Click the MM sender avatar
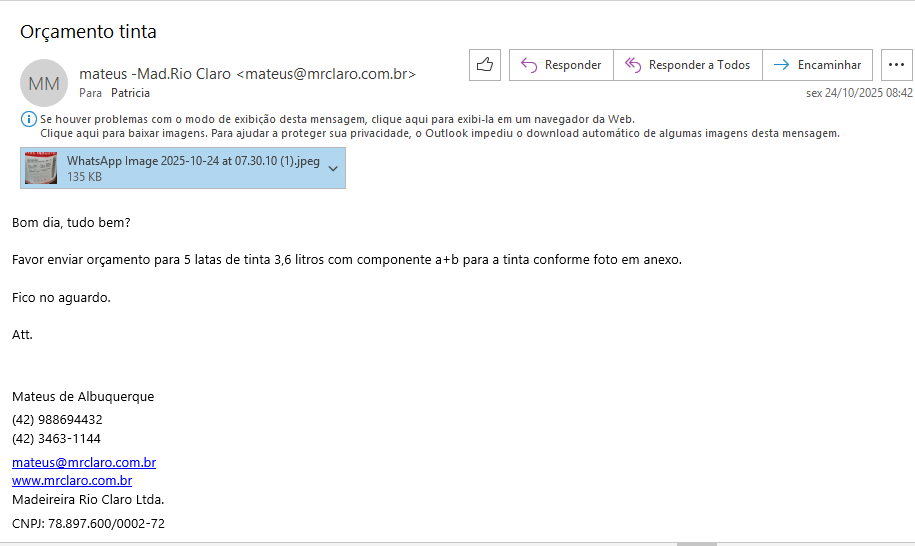The height and width of the screenshot is (546, 915). click(44, 83)
